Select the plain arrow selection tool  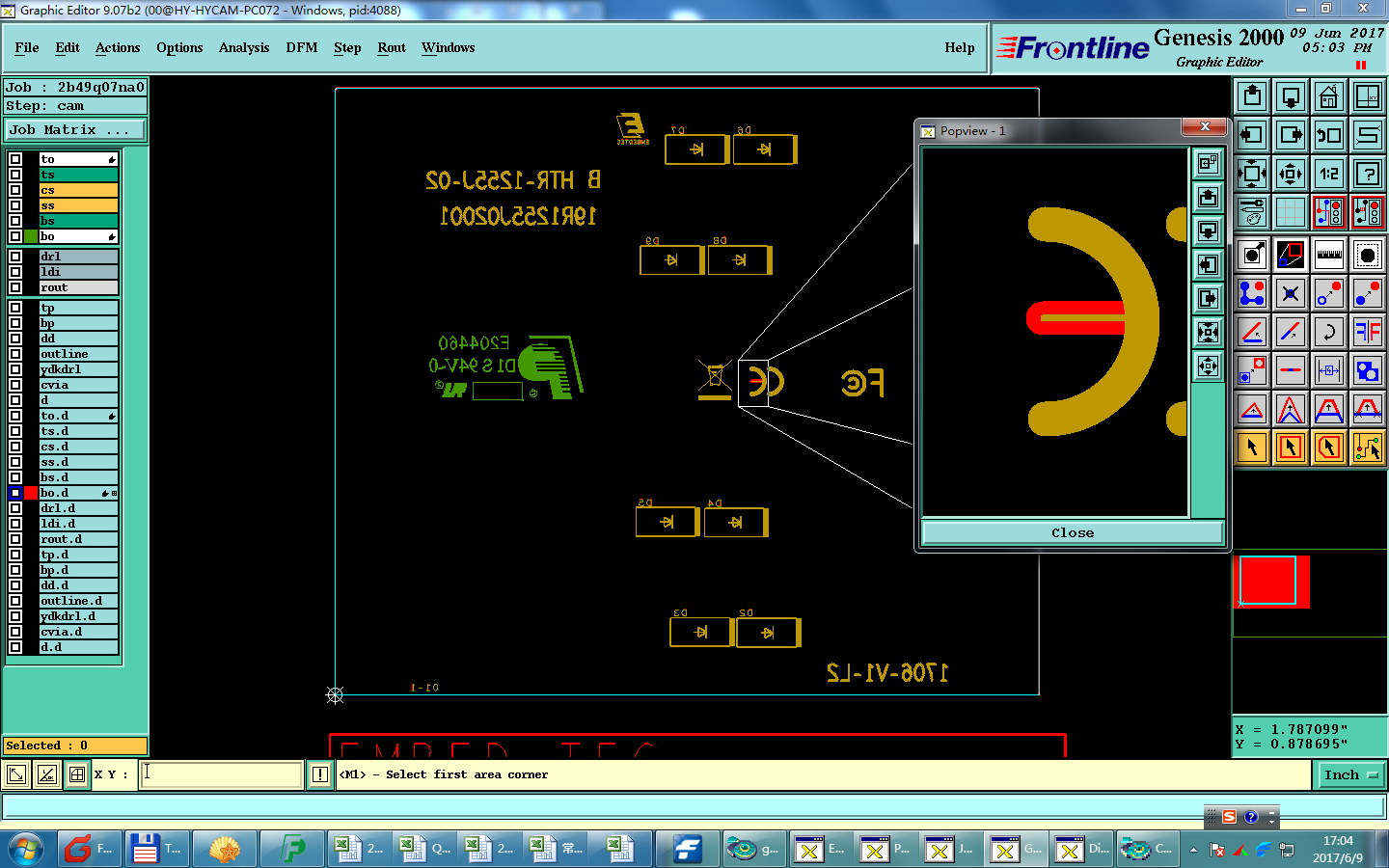pyautogui.click(x=1252, y=447)
